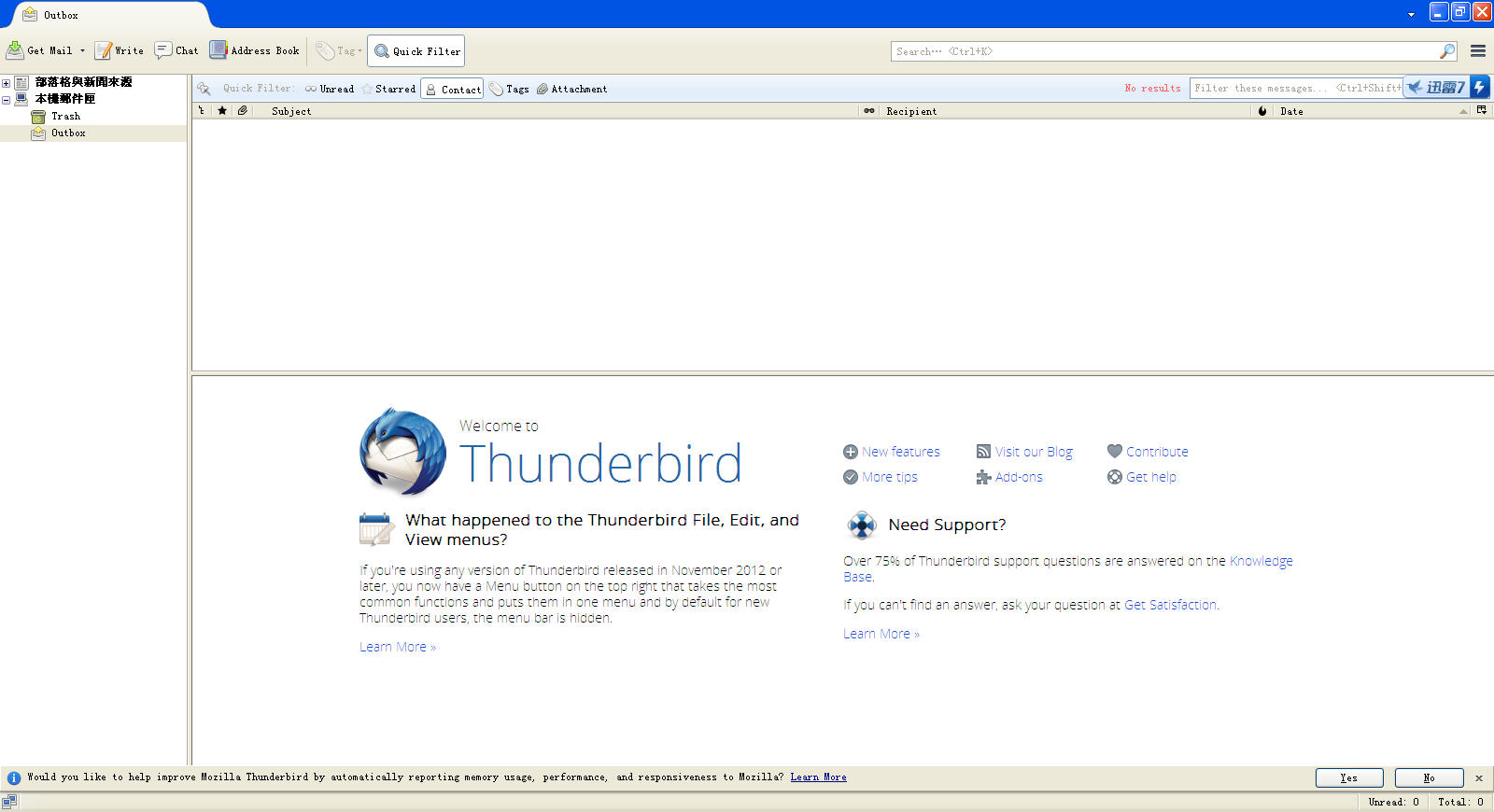Open the column picker icon
Viewport: 1494px width, 812px height.
click(1482, 110)
